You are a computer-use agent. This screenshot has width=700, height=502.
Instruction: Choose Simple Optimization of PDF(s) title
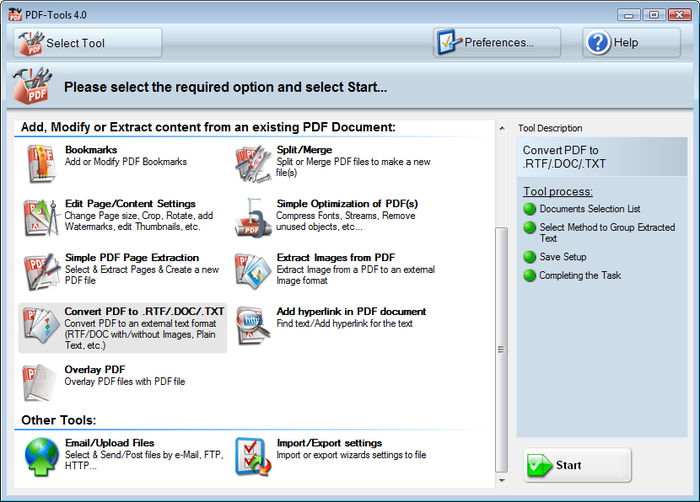point(347,204)
